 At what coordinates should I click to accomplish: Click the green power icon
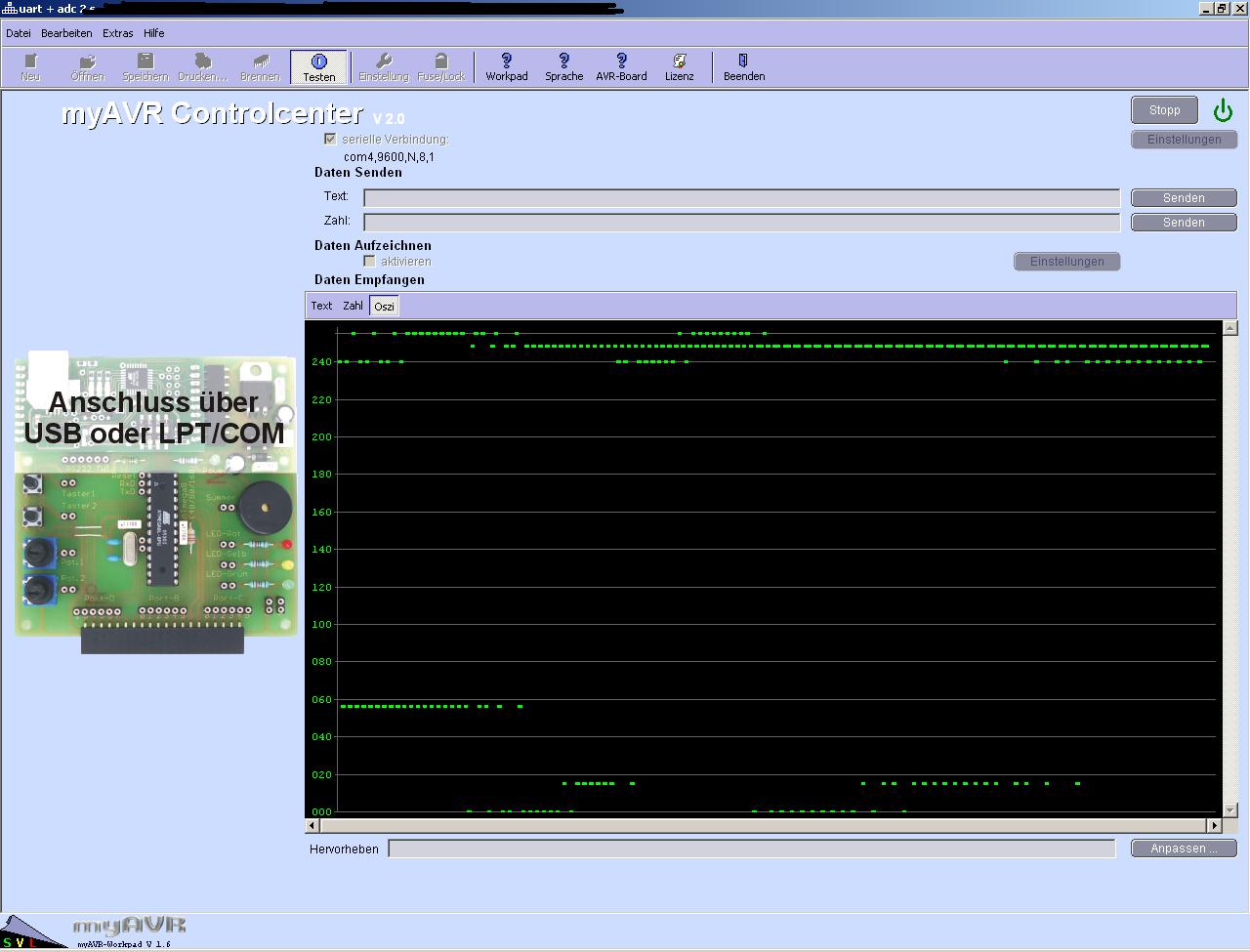(x=1223, y=110)
